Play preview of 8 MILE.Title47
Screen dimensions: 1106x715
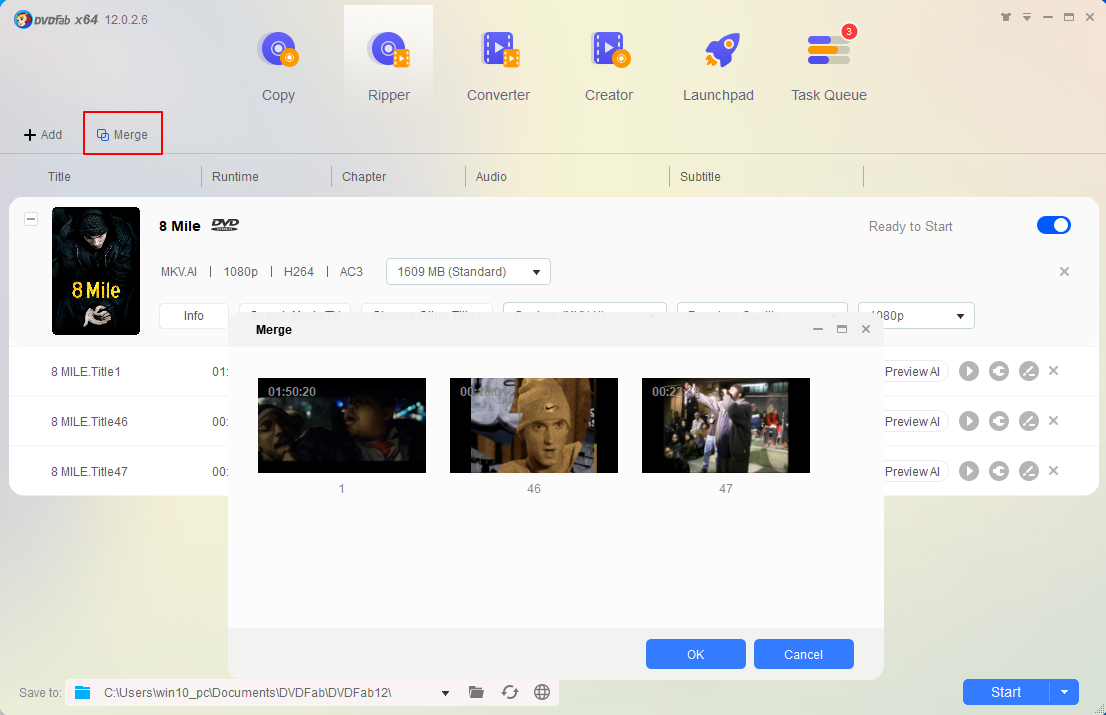[x=969, y=471]
